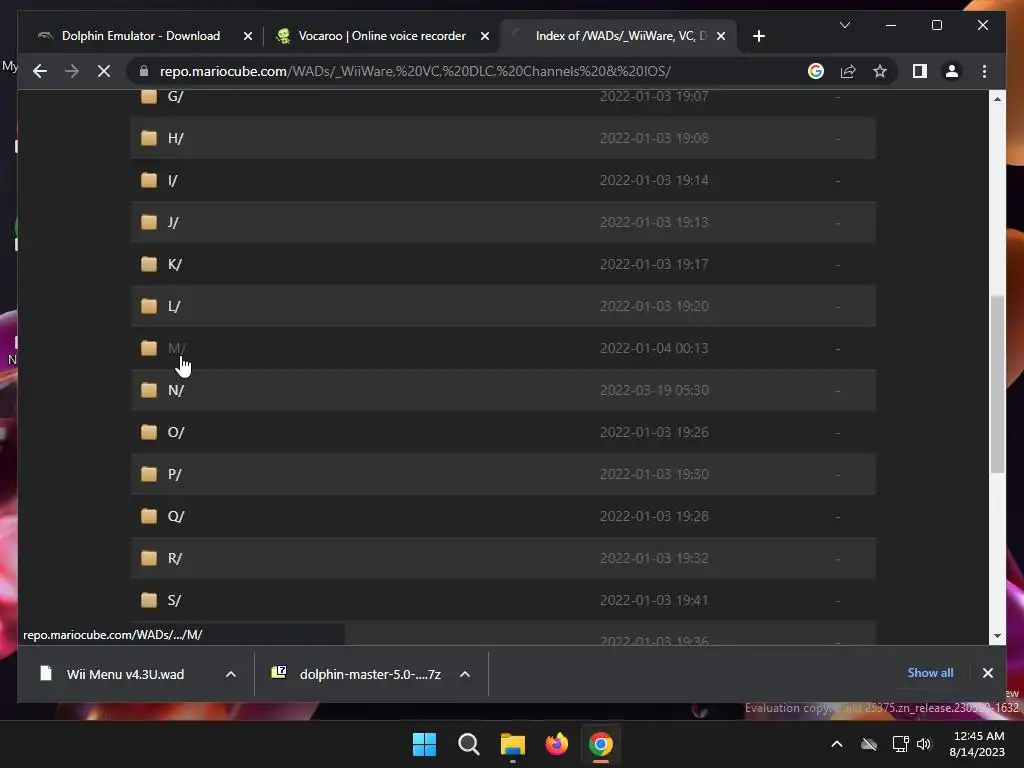Open Chrome's three-dot menu
1024x768 pixels.
[x=984, y=71]
